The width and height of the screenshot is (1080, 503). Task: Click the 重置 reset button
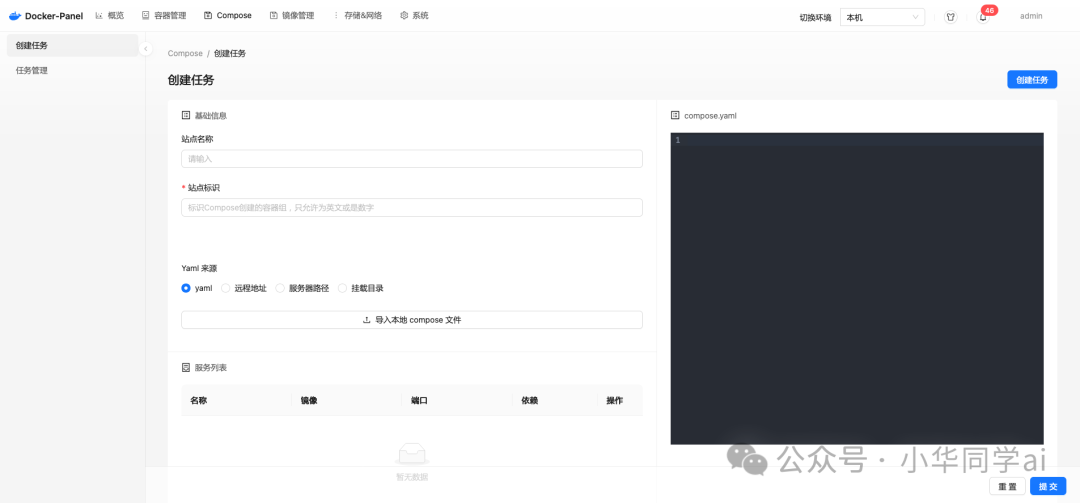coord(1007,486)
